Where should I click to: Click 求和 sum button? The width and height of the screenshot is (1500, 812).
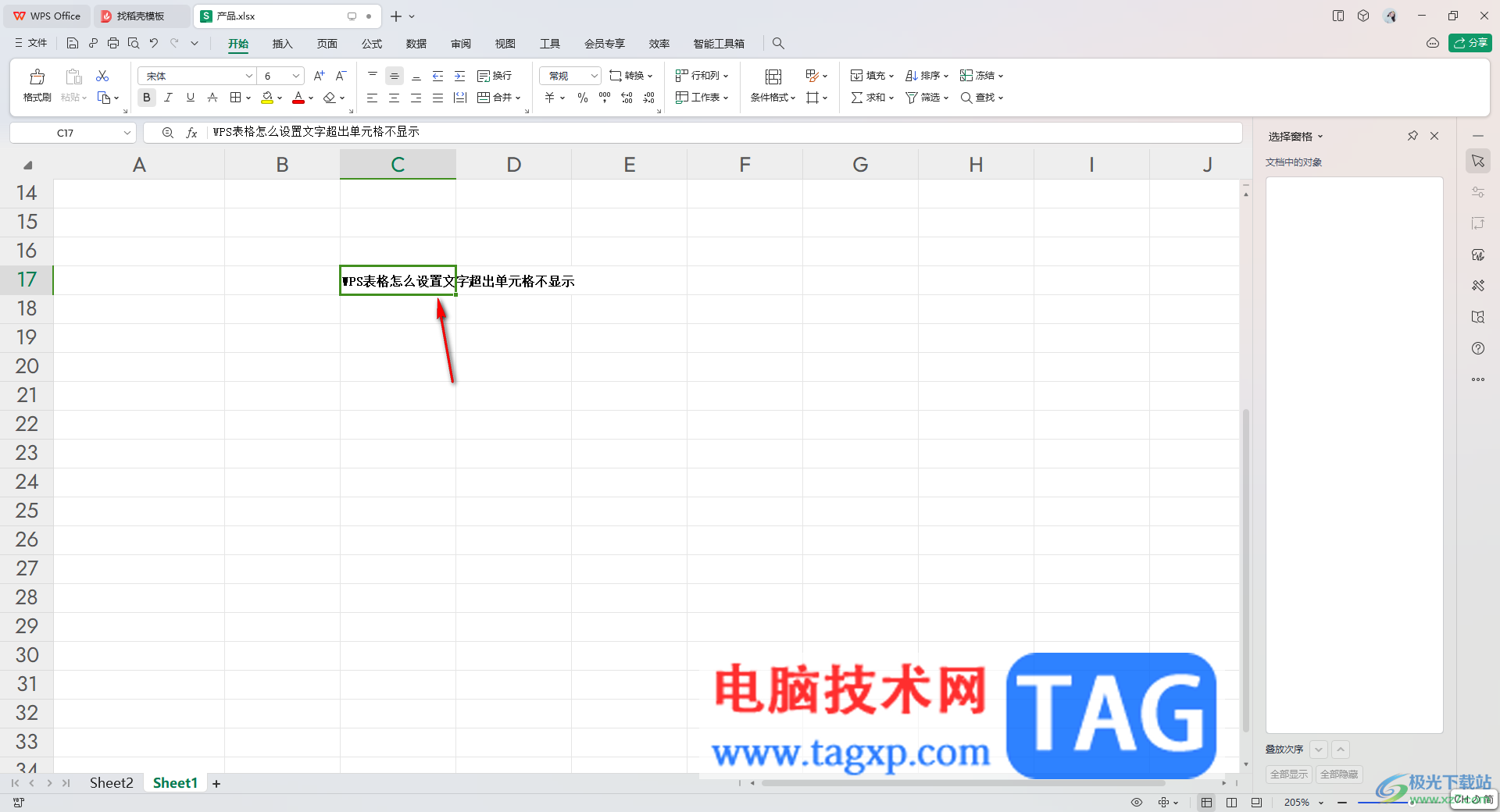tap(872, 98)
